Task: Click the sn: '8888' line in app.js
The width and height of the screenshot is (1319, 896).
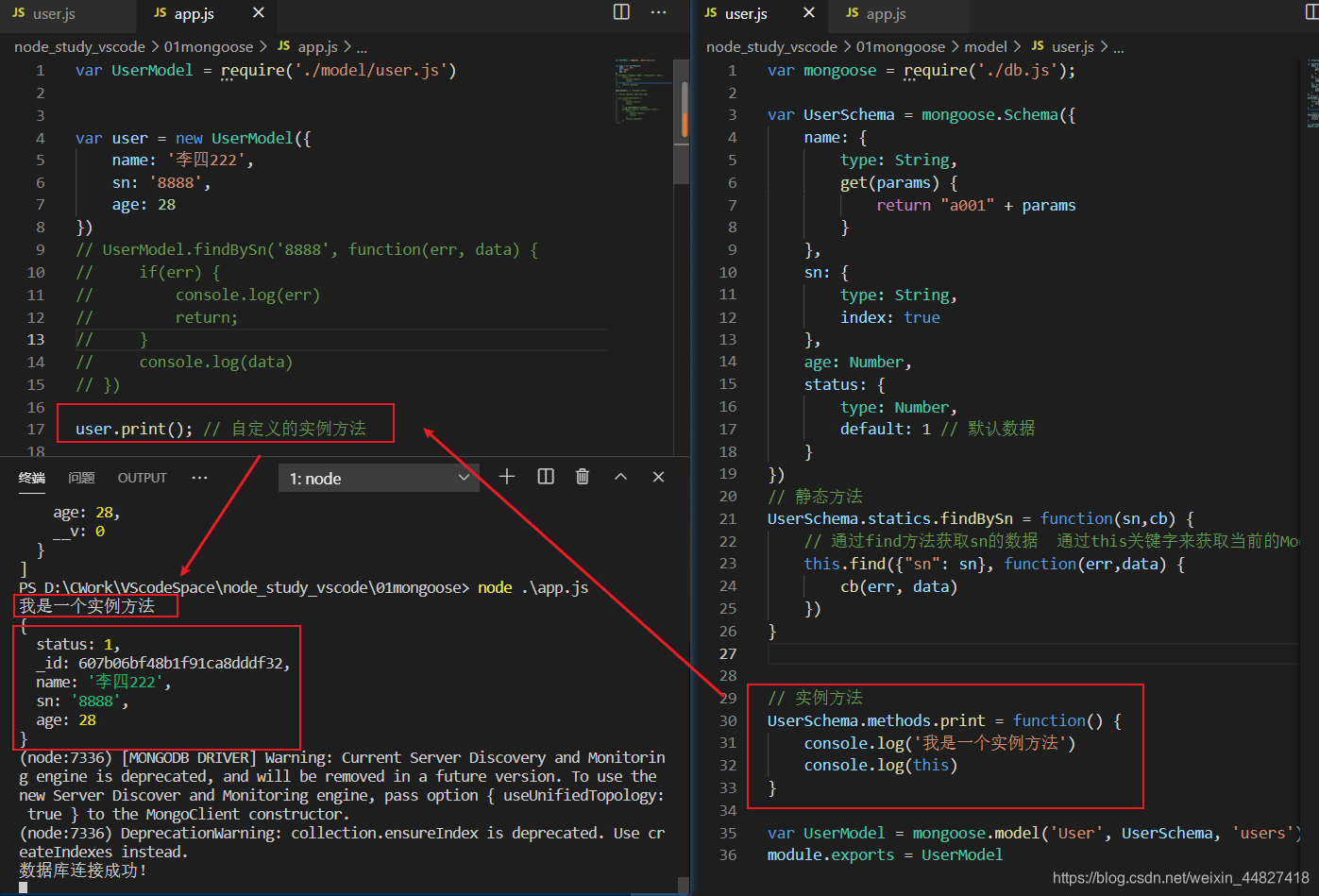Action: click(x=161, y=182)
